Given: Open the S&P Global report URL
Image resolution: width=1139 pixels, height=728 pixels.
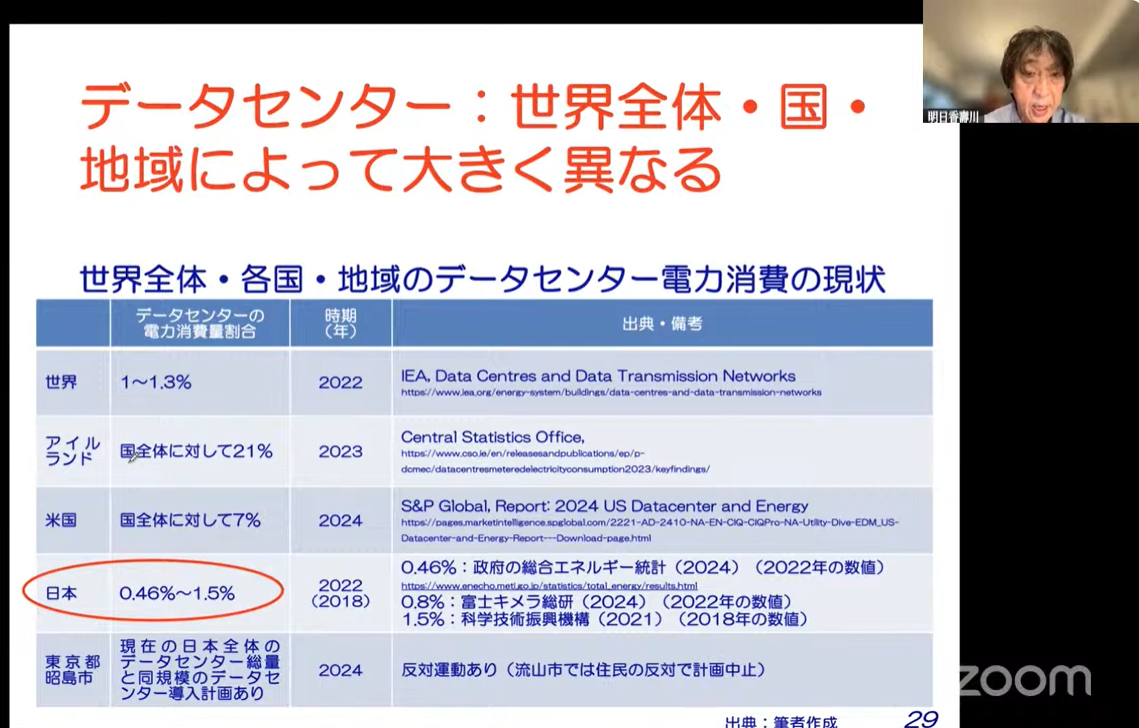Looking at the screenshot, I should click(649, 529).
